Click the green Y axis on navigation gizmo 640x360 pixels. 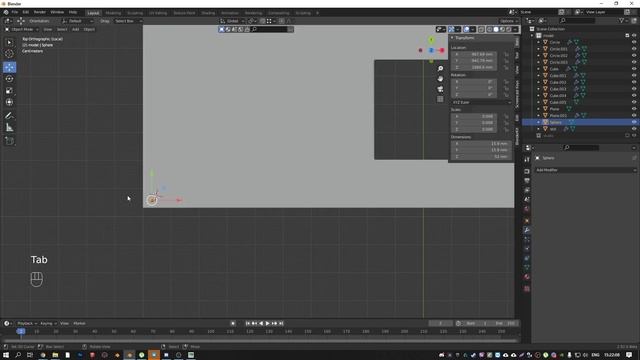pyautogui.click(x=431, y=40)
